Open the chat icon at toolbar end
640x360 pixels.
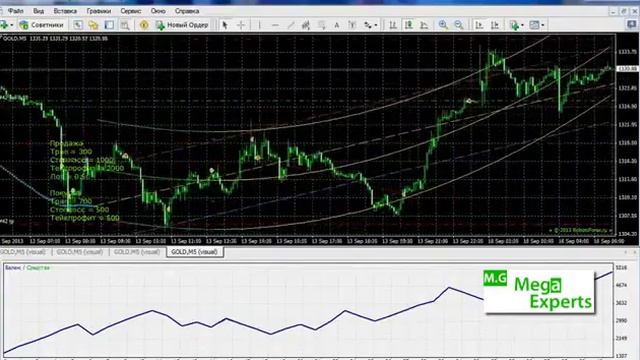tap(632, 25)
